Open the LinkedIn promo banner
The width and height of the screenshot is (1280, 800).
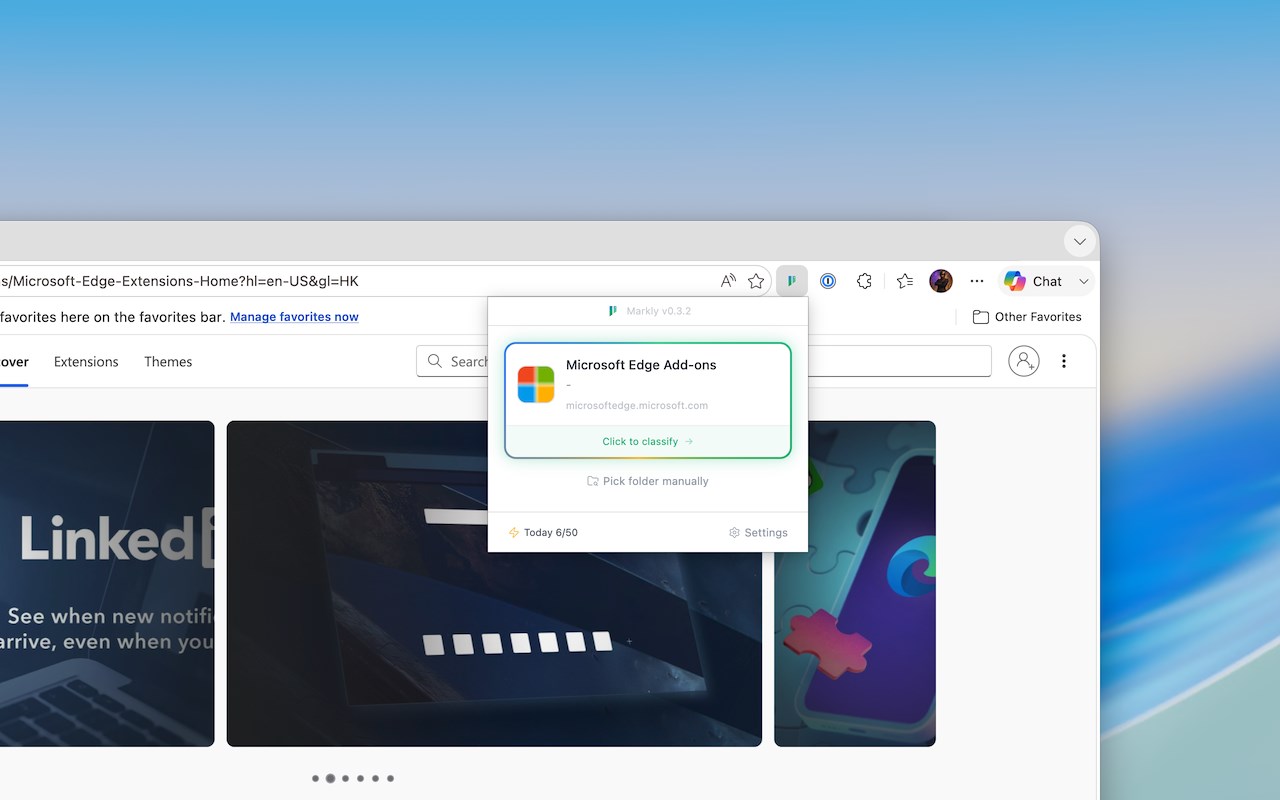(107, 583)
